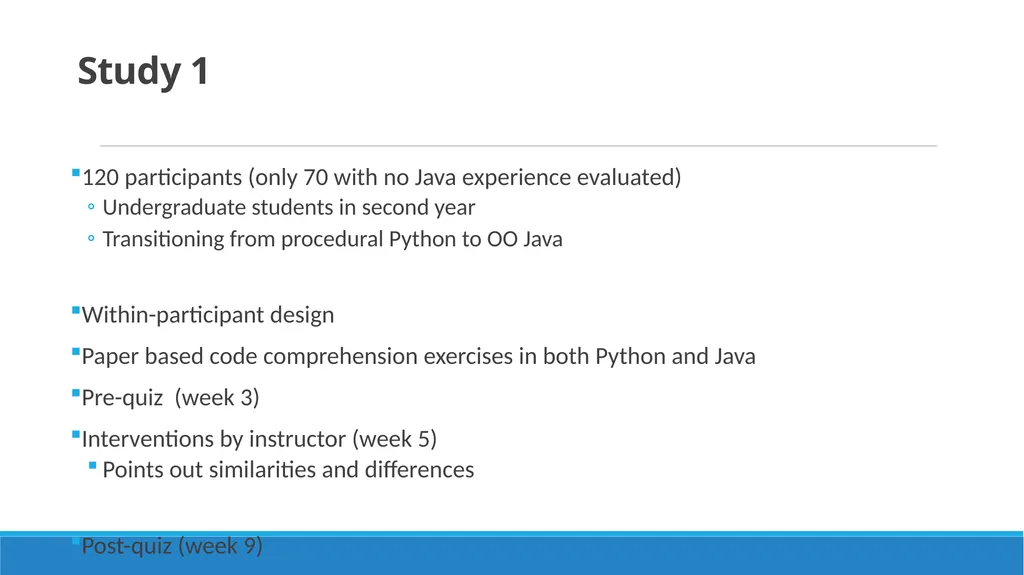Screen dimensions: 1024x575
Task: Click the bullet beside Paper based code
Action: click(x=76, y=352)
